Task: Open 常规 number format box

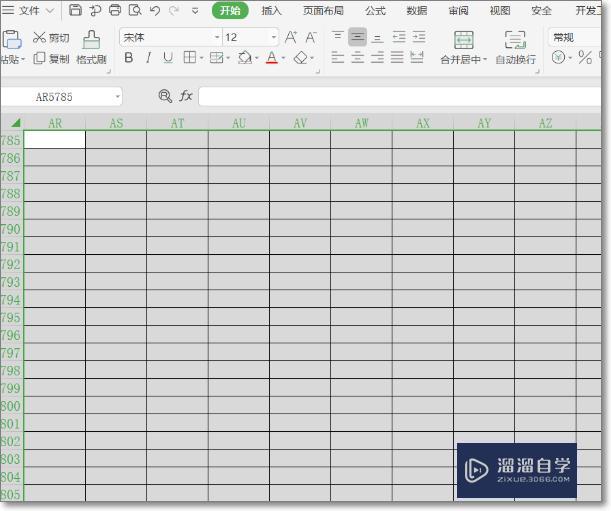Action: click(574, 37)
